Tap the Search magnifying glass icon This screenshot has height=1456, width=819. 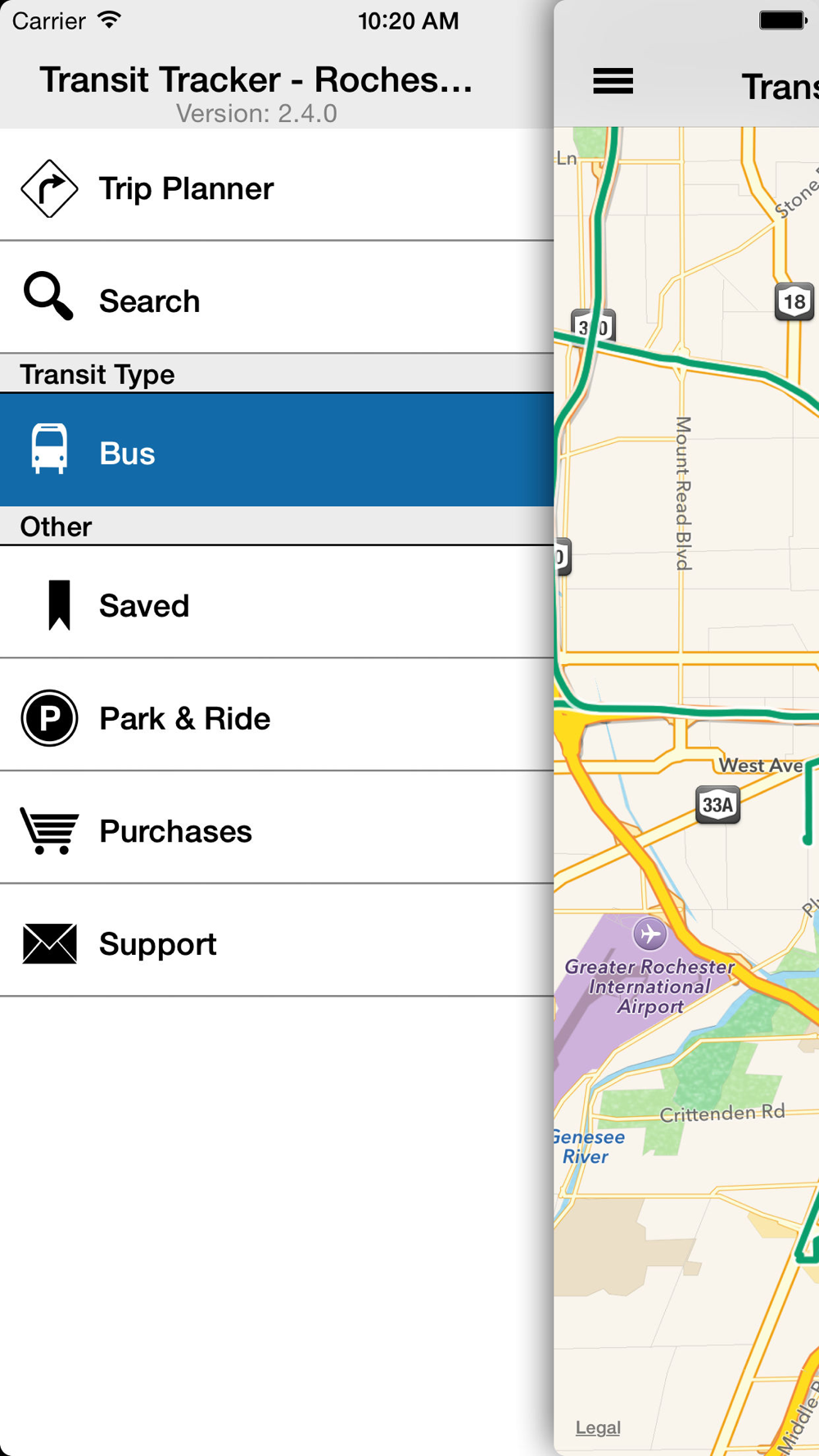pos(48,296)
